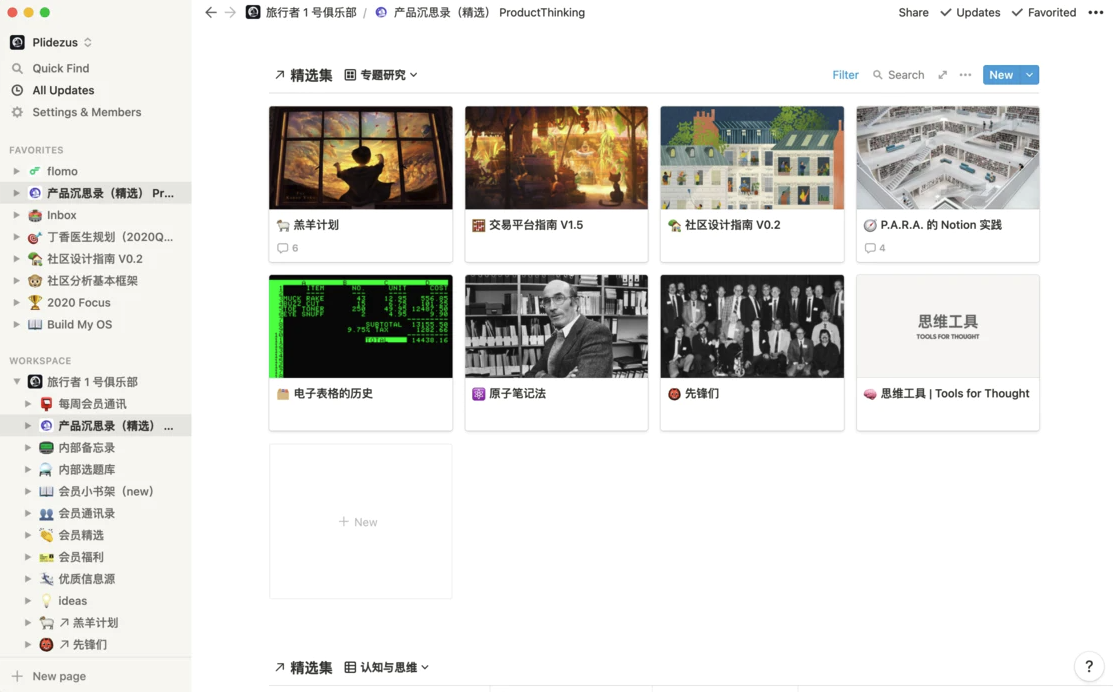Open the 先锋们 group photo card

[x=752, y=326]
